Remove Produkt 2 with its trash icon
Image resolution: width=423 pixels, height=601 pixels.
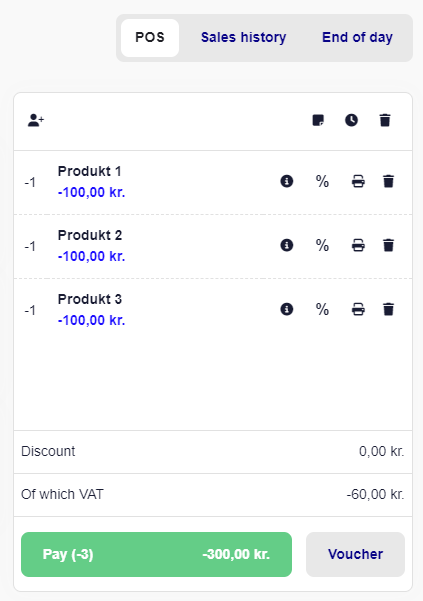[389, 245]
